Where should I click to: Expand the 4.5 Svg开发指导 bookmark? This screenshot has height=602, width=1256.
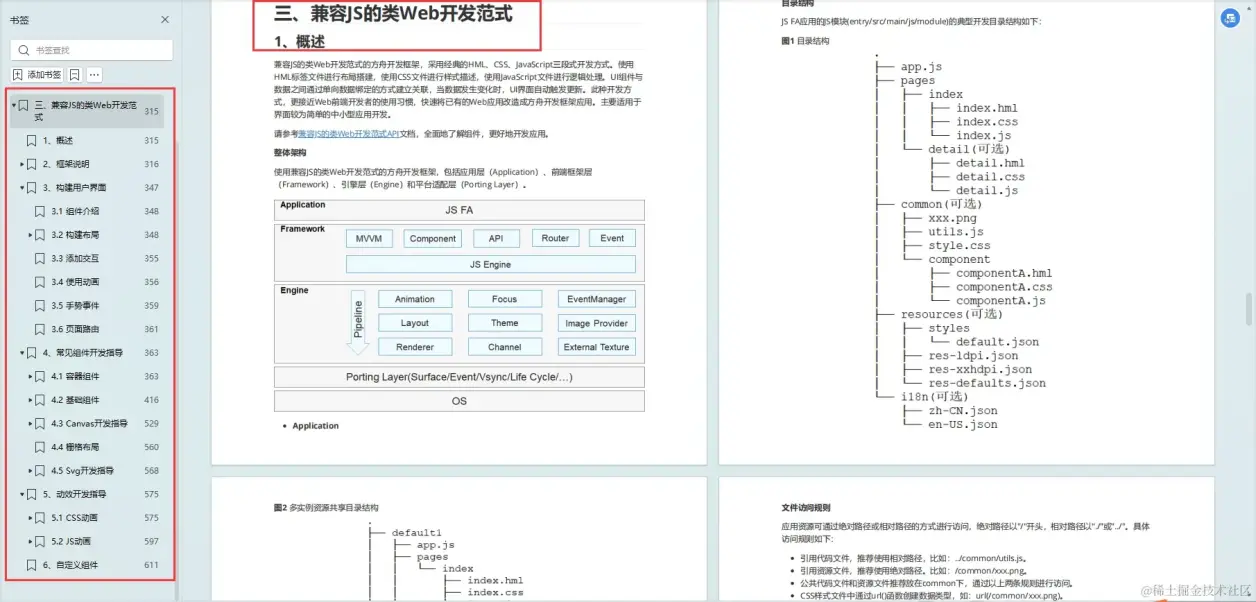(30, 471)
